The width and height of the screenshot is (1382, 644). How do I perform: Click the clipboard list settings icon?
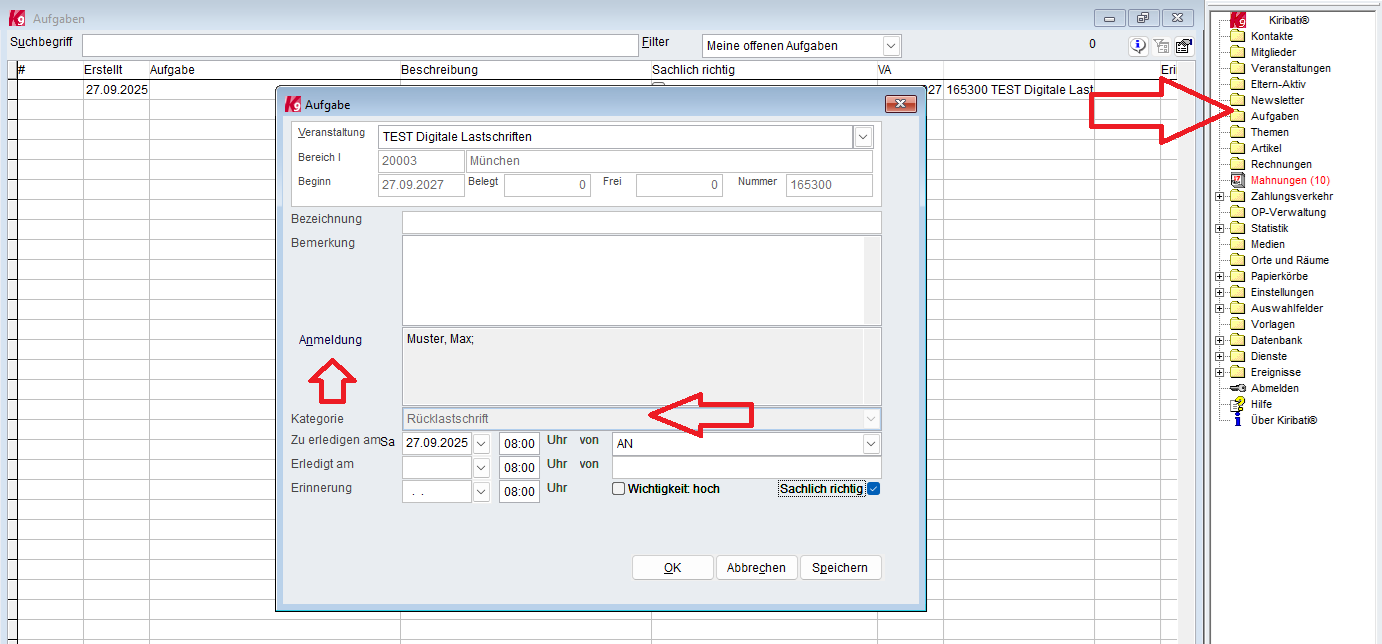click(x=1183, y=45)
